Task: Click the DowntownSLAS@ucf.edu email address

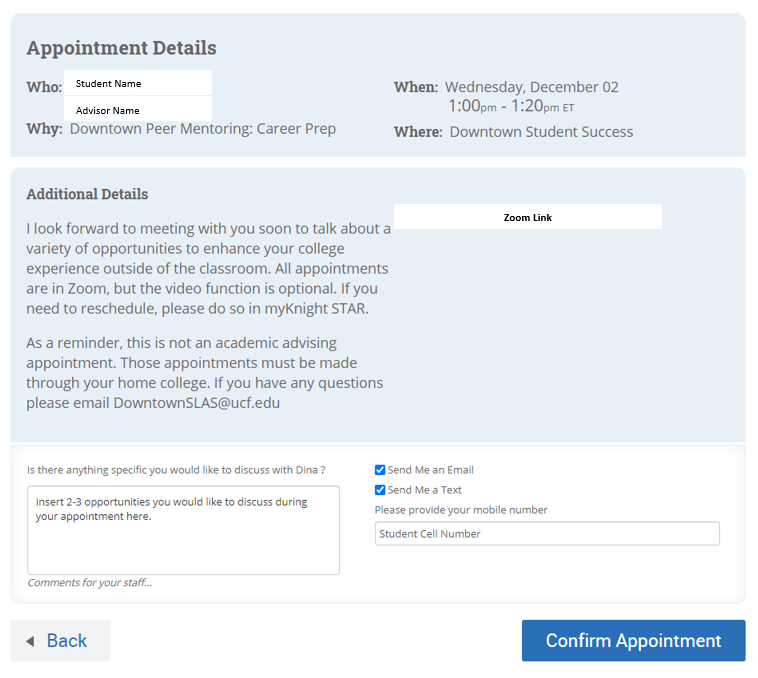Action: click(x=196, y=403)
